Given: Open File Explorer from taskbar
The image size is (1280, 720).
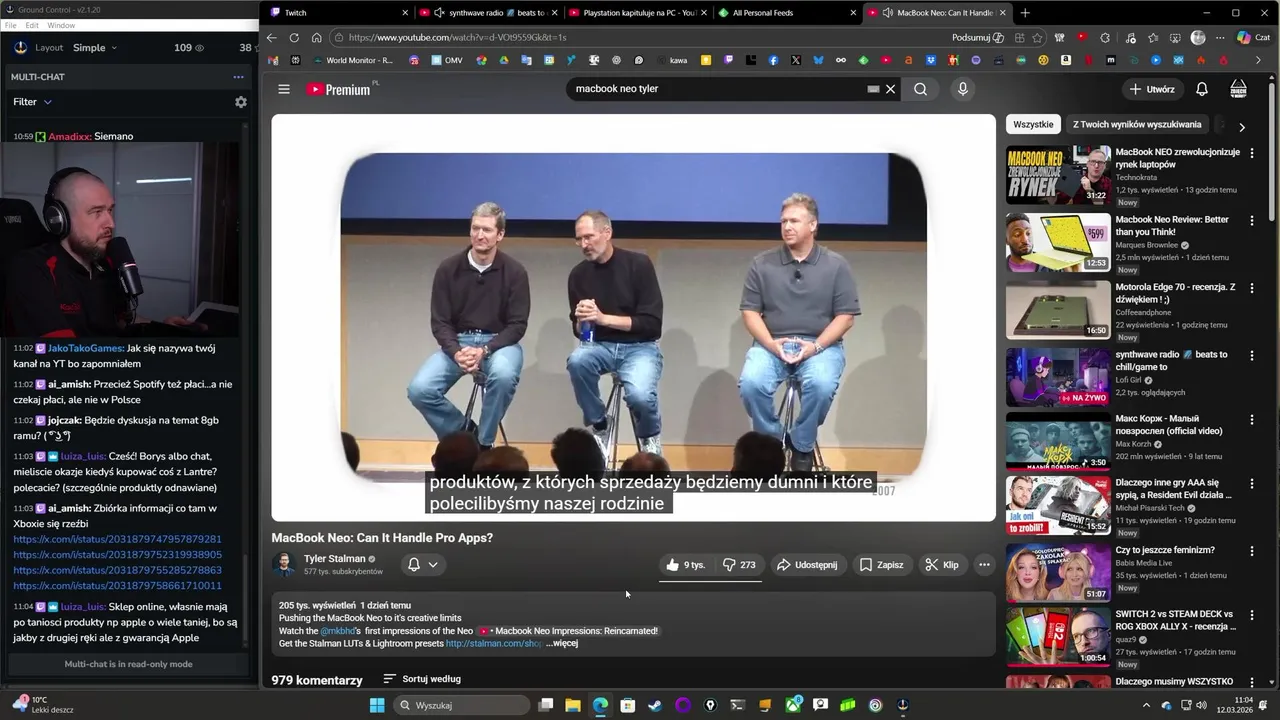Looking at the screenshot, I should (573, 705).
